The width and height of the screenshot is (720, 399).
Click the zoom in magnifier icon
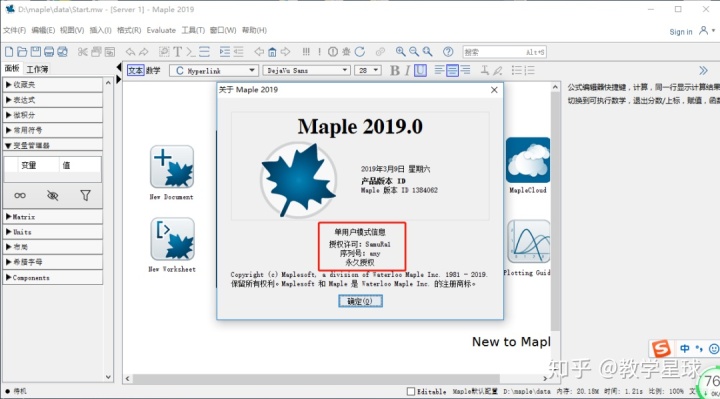point(401,51)
